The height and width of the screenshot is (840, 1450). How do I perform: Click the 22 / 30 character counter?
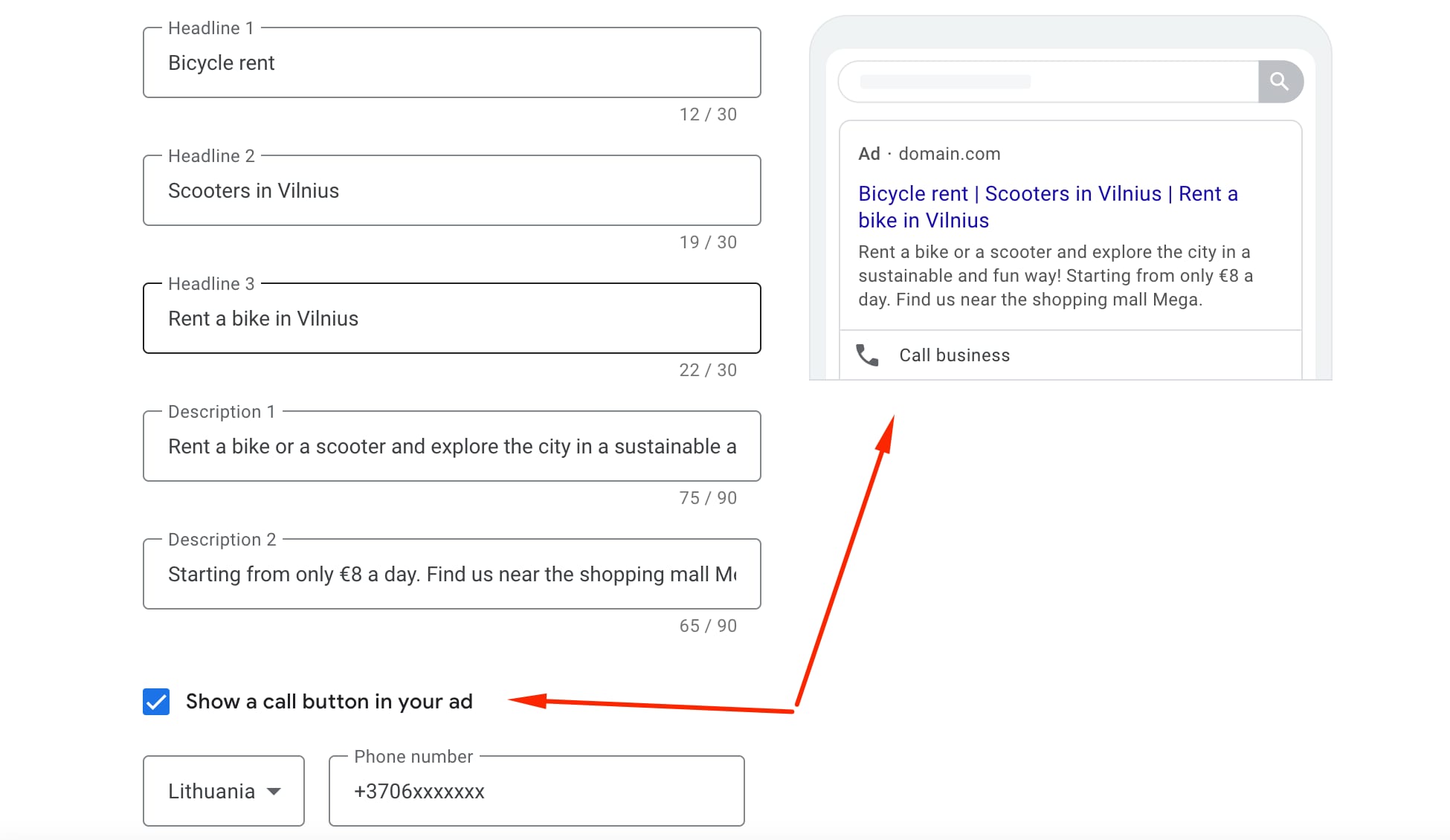click(707, 370)
